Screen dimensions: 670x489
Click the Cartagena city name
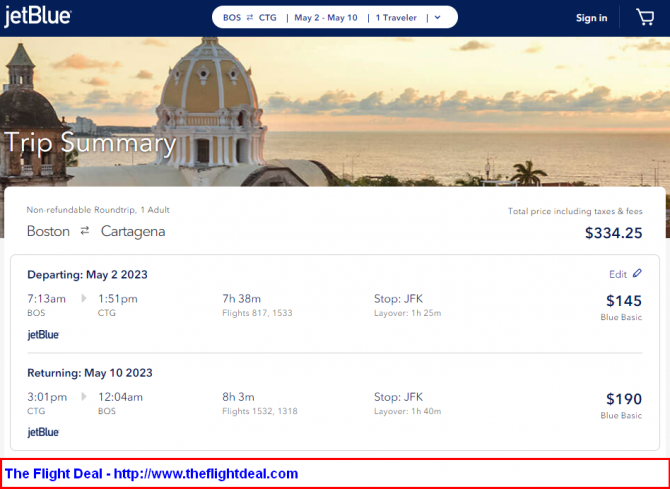133,231
